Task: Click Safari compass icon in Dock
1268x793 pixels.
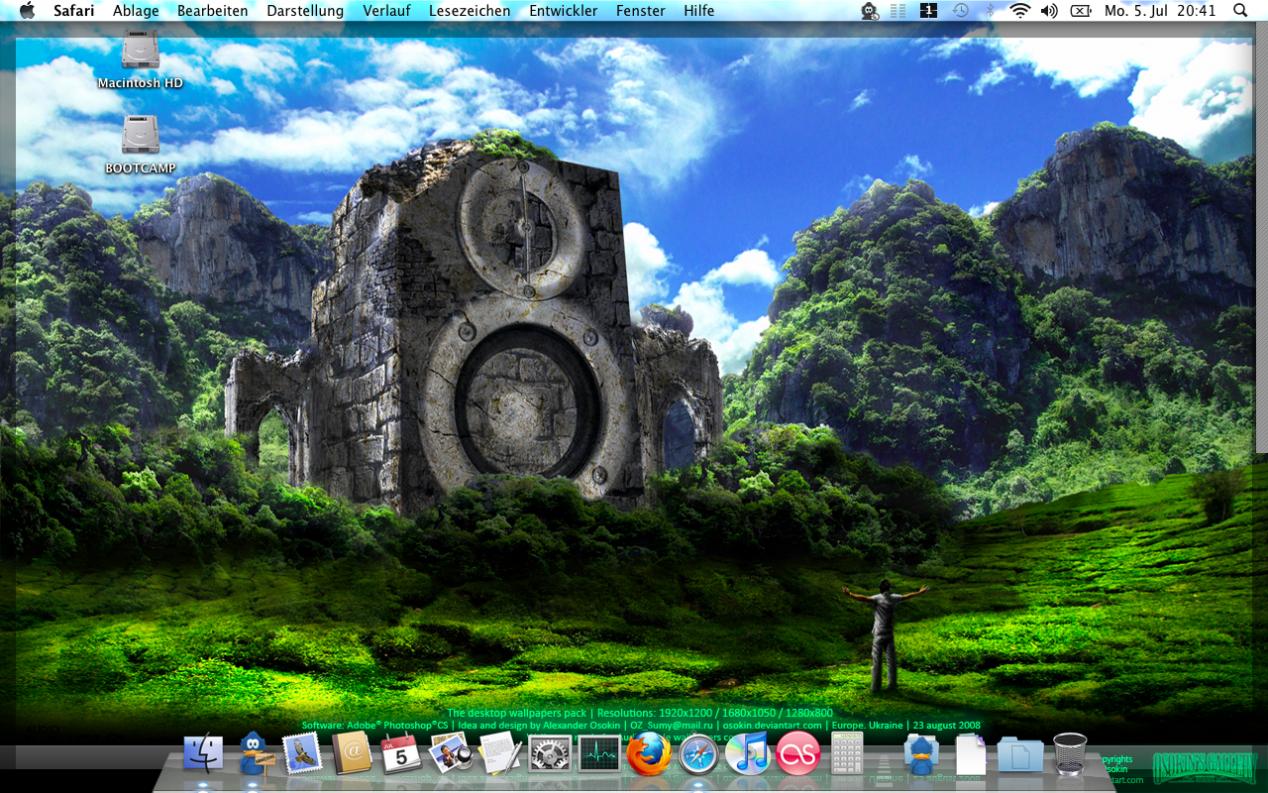Action: (x=698, y=754)
